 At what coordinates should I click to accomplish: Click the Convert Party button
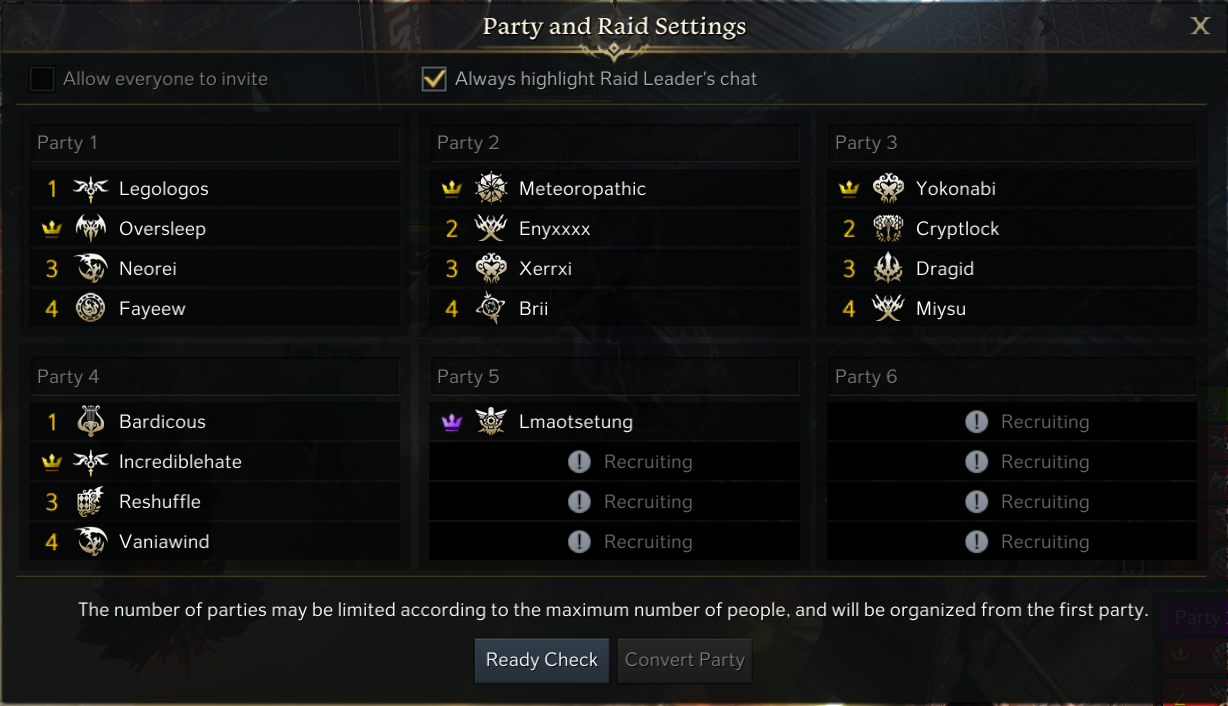(685, 660)
